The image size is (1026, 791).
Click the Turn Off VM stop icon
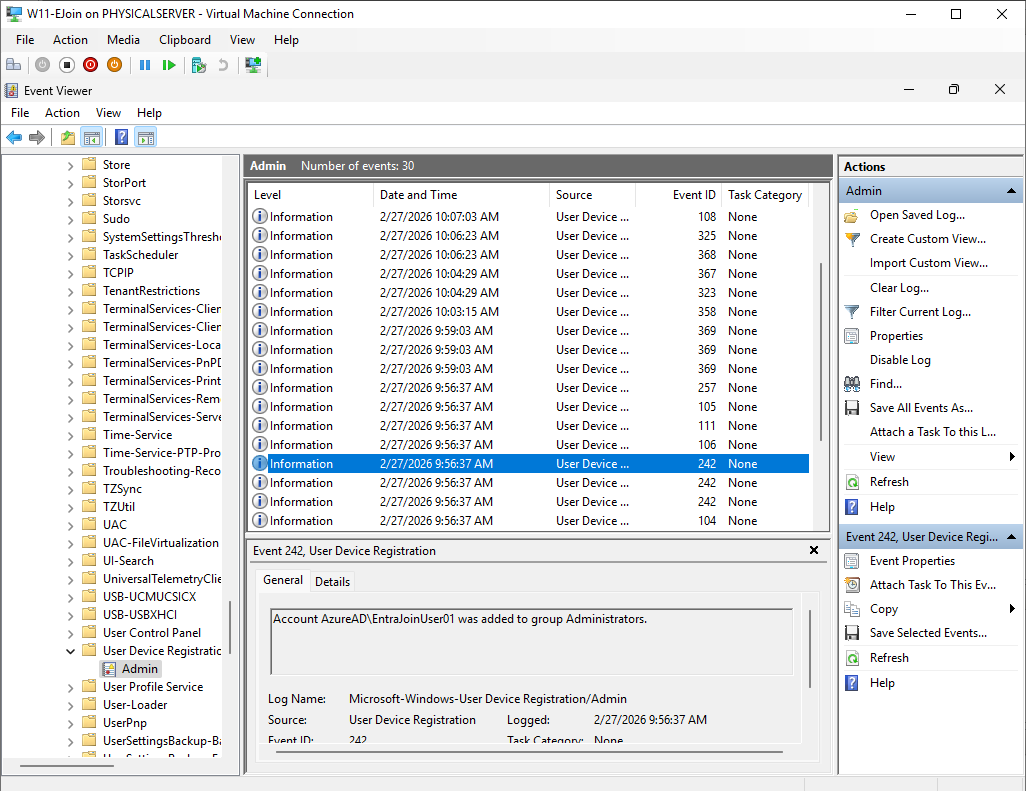(67, 65)
